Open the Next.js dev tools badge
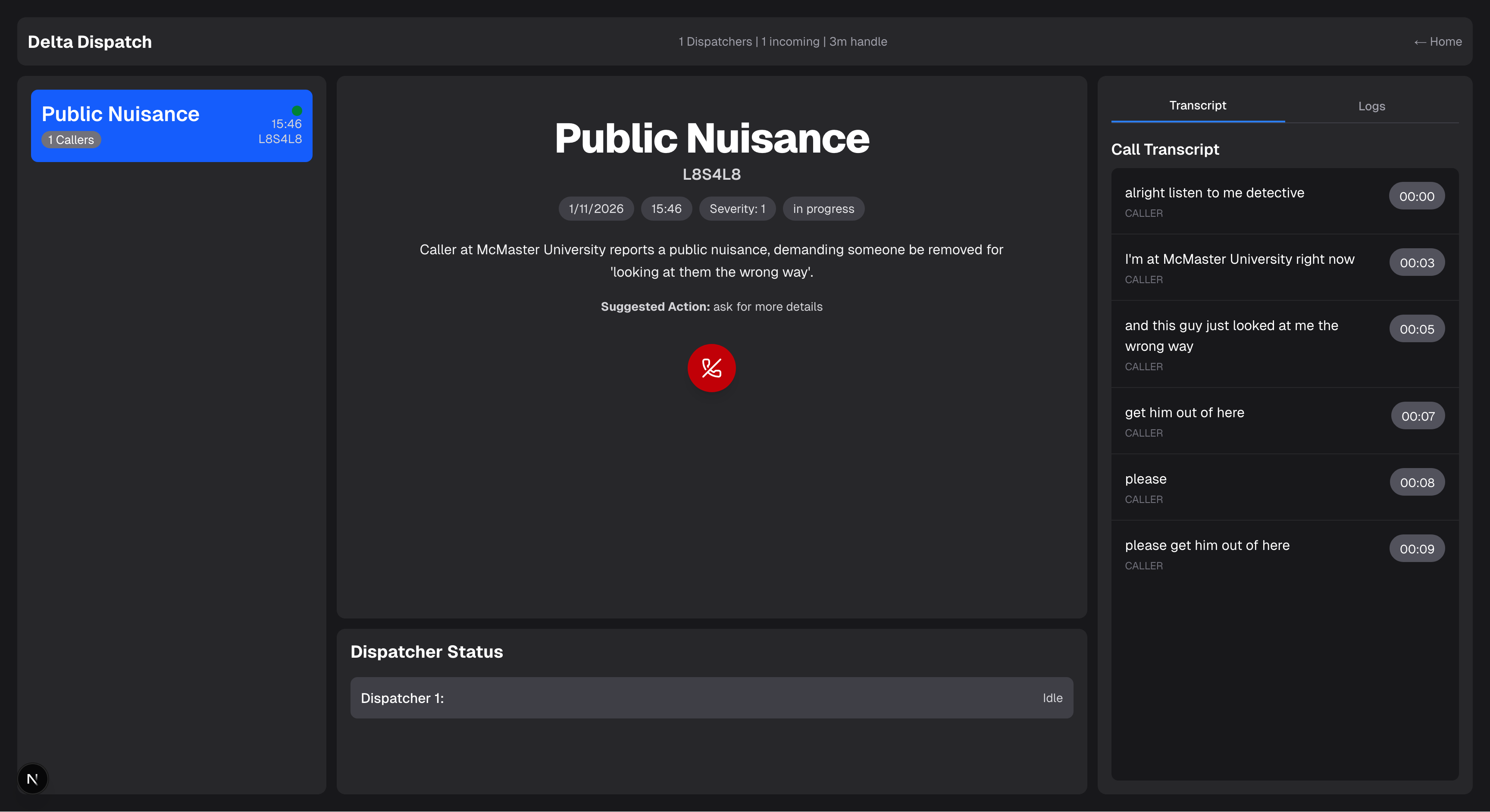Viewport: 1490px width, 812px height. 32,778
